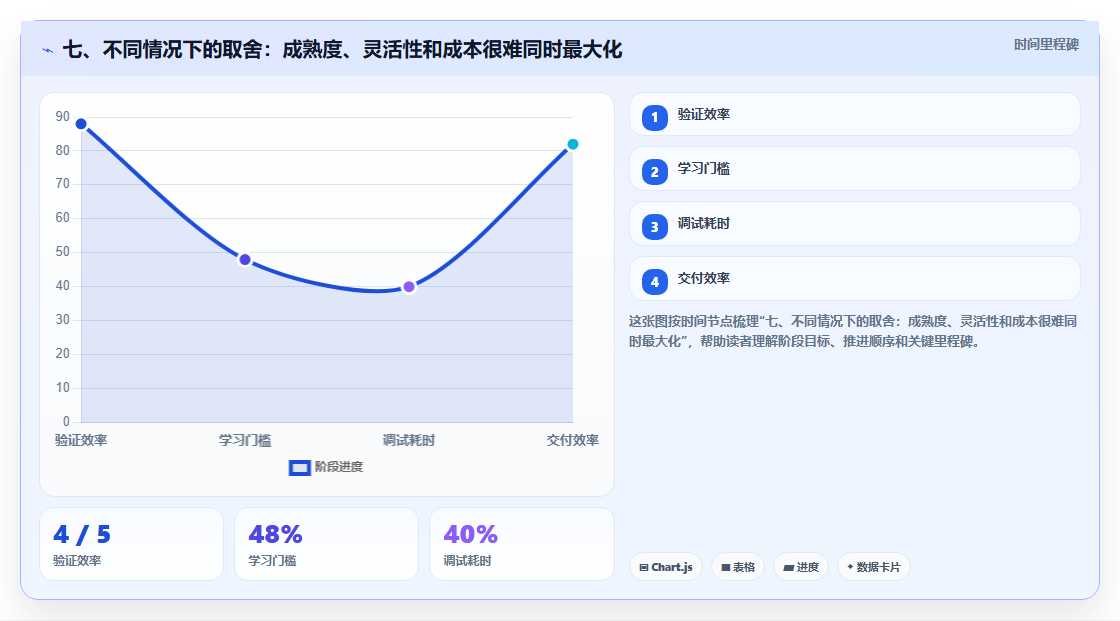Select the 验证效率 data point on the chart
Image resolution: width=1120 pixels, height=621 pixels.
pyautogui.click(x=81, y=124)
